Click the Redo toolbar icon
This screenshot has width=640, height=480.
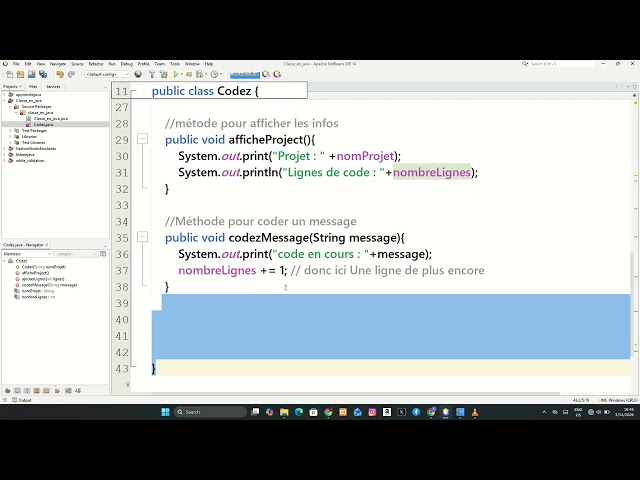pos(71,74)
